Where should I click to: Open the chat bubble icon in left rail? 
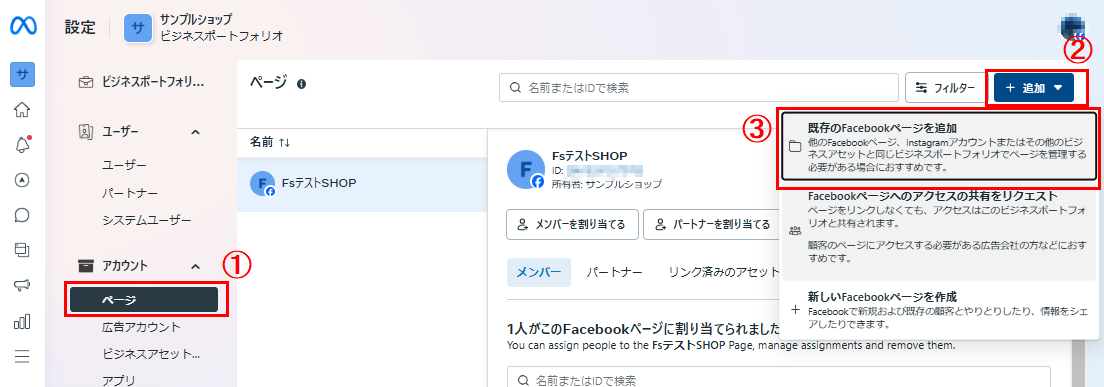[x=22, y=215]
